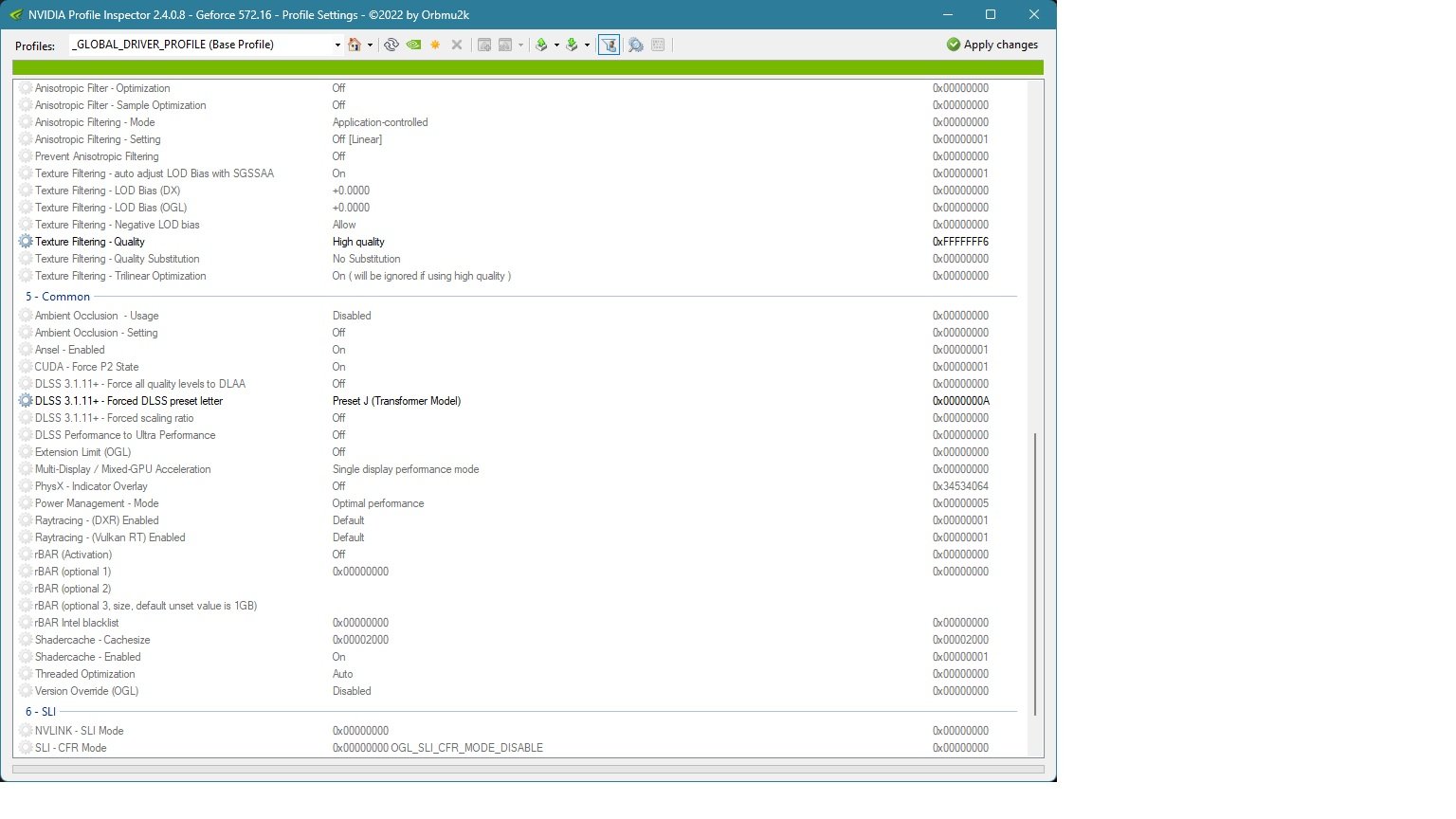Viewport: 1456px width, 819px height.
Task: Click the export profiles icon
Action: coord(541,45)
